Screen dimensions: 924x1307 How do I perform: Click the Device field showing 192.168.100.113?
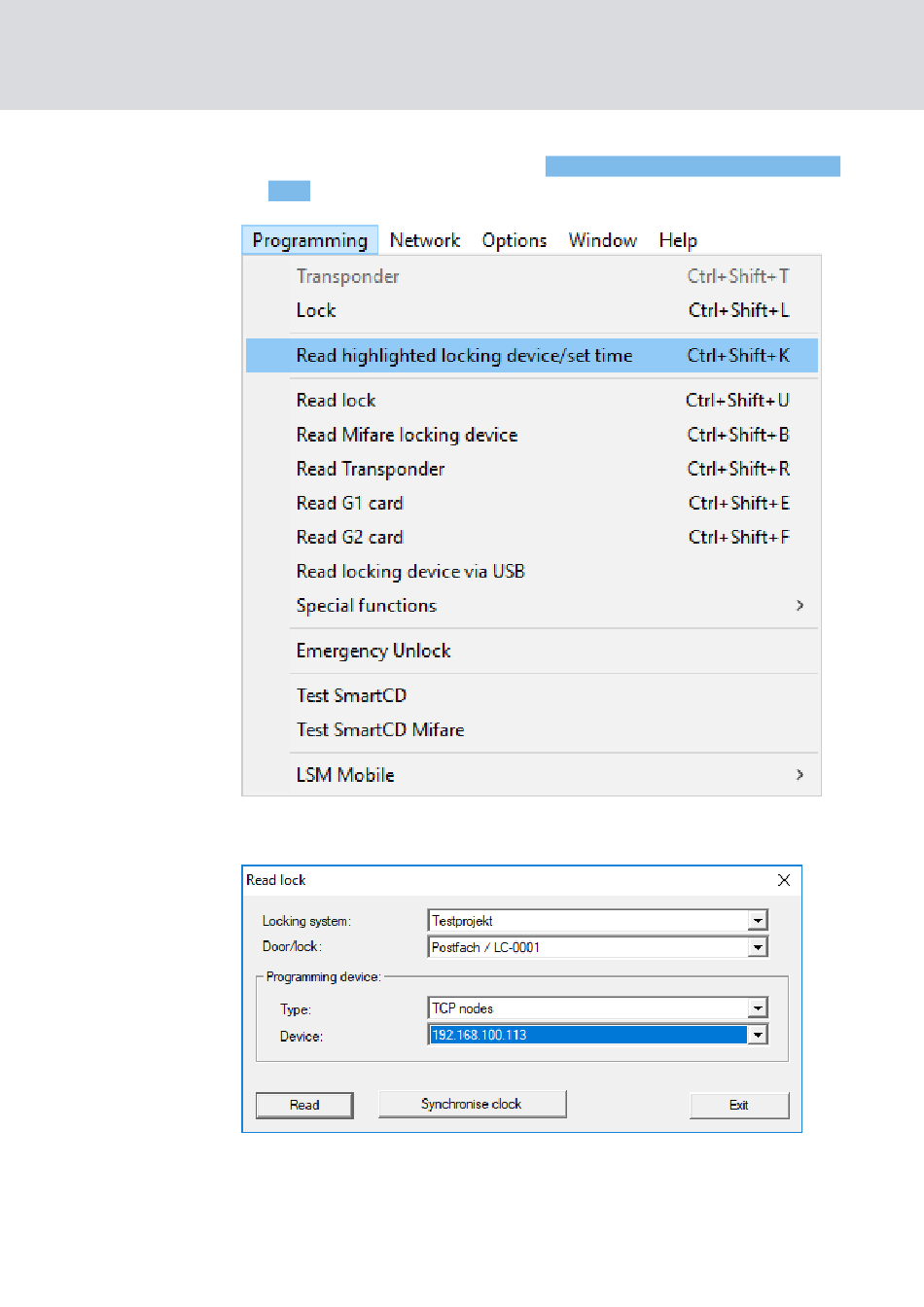tap(587, 1035)
